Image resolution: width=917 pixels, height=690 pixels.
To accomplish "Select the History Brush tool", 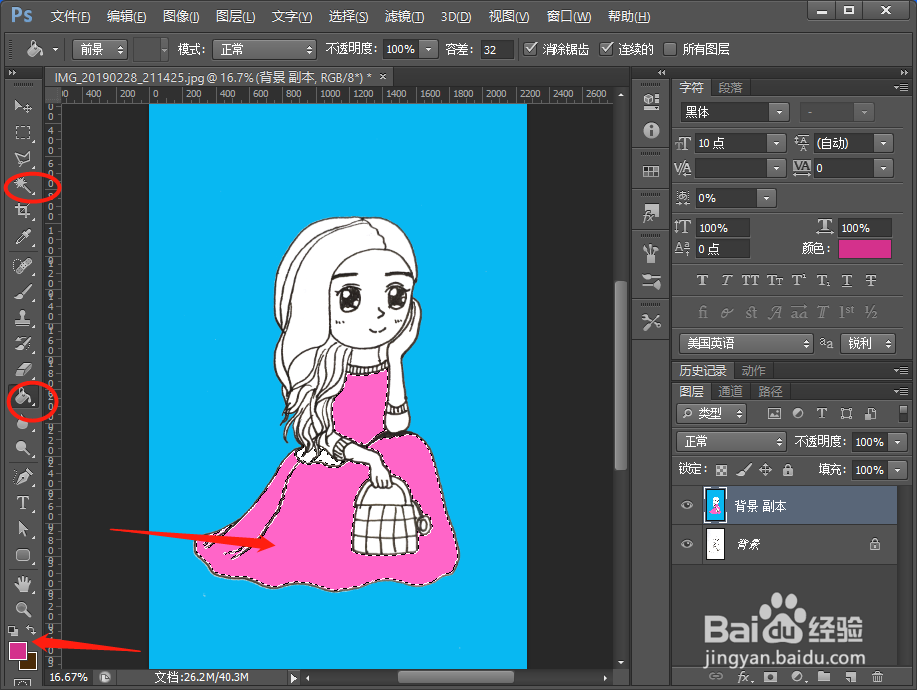I will click(x=23, y=344).
